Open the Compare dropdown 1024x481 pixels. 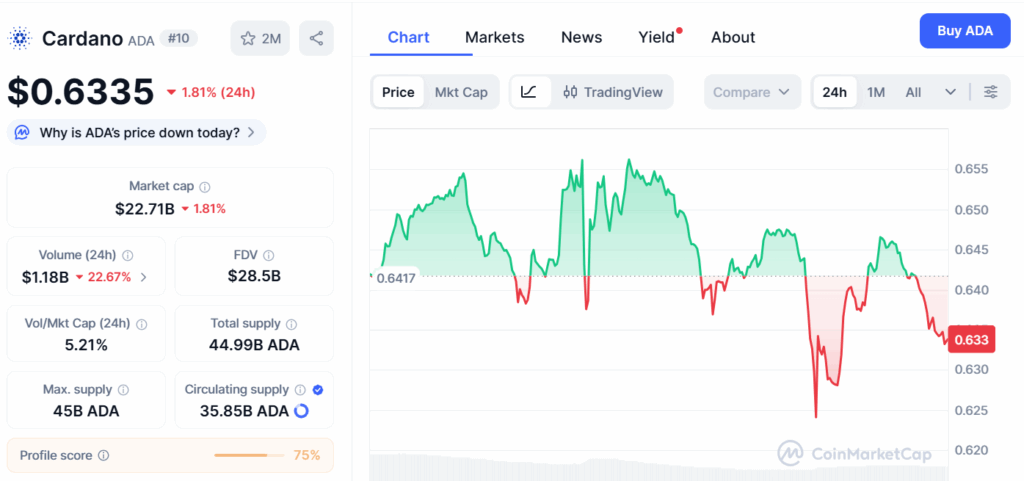(752, 92)
